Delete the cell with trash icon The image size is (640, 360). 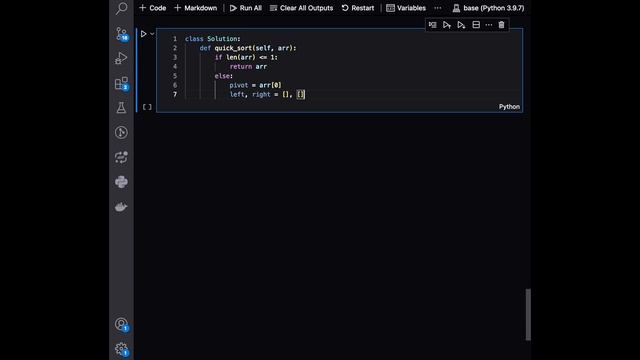tap(502, 25)
